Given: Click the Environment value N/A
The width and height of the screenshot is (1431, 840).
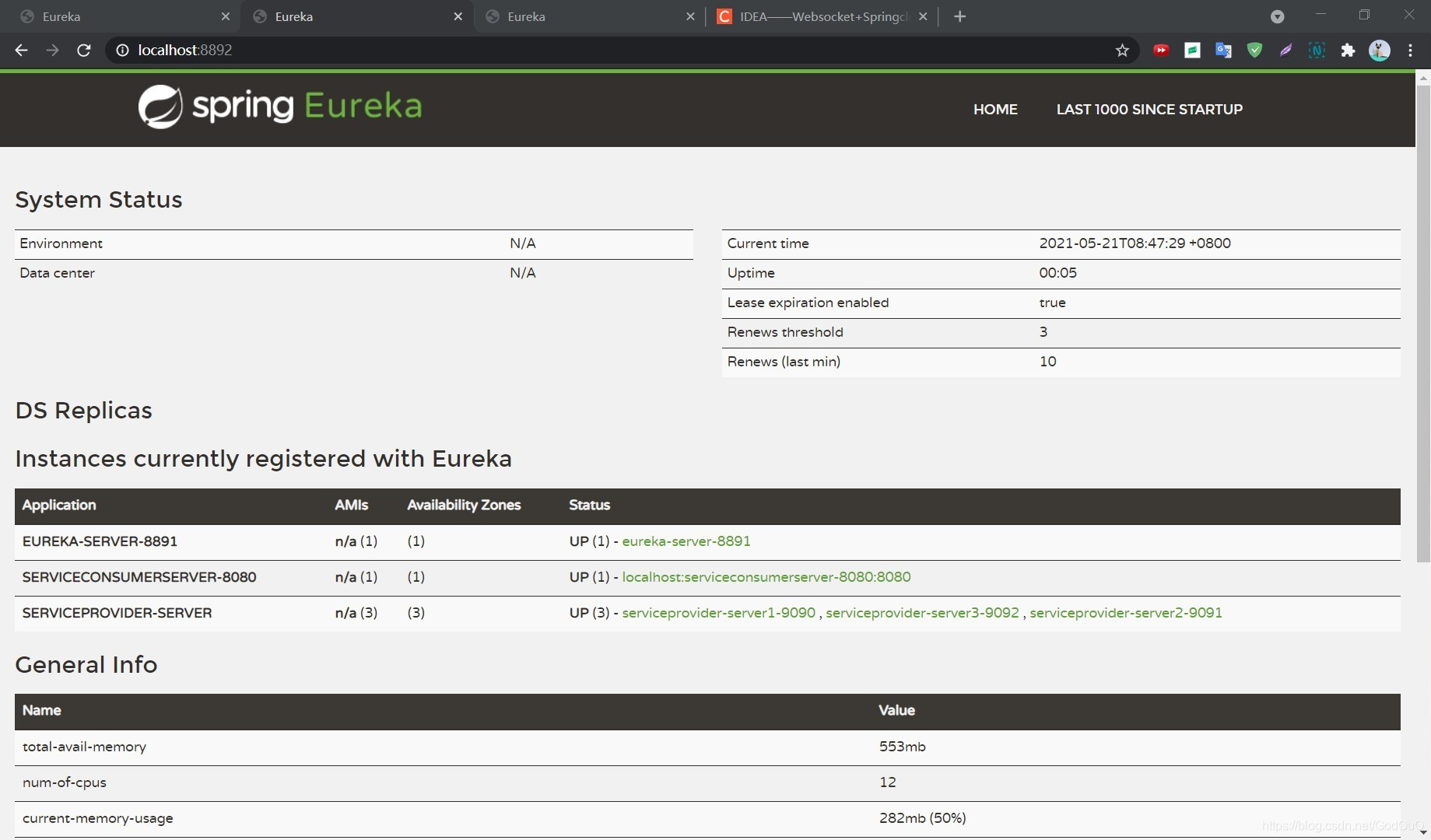Looking at the screenshot, I should tap(522, 243).
